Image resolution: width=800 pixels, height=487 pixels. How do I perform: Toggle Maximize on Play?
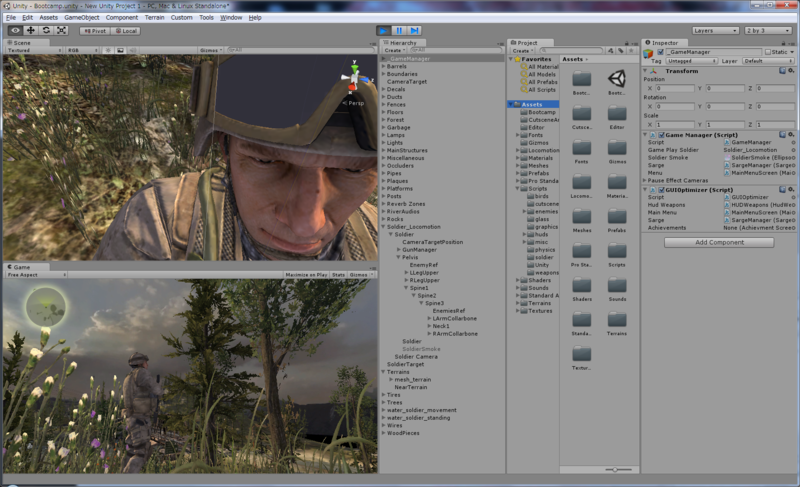coord(306,275)
